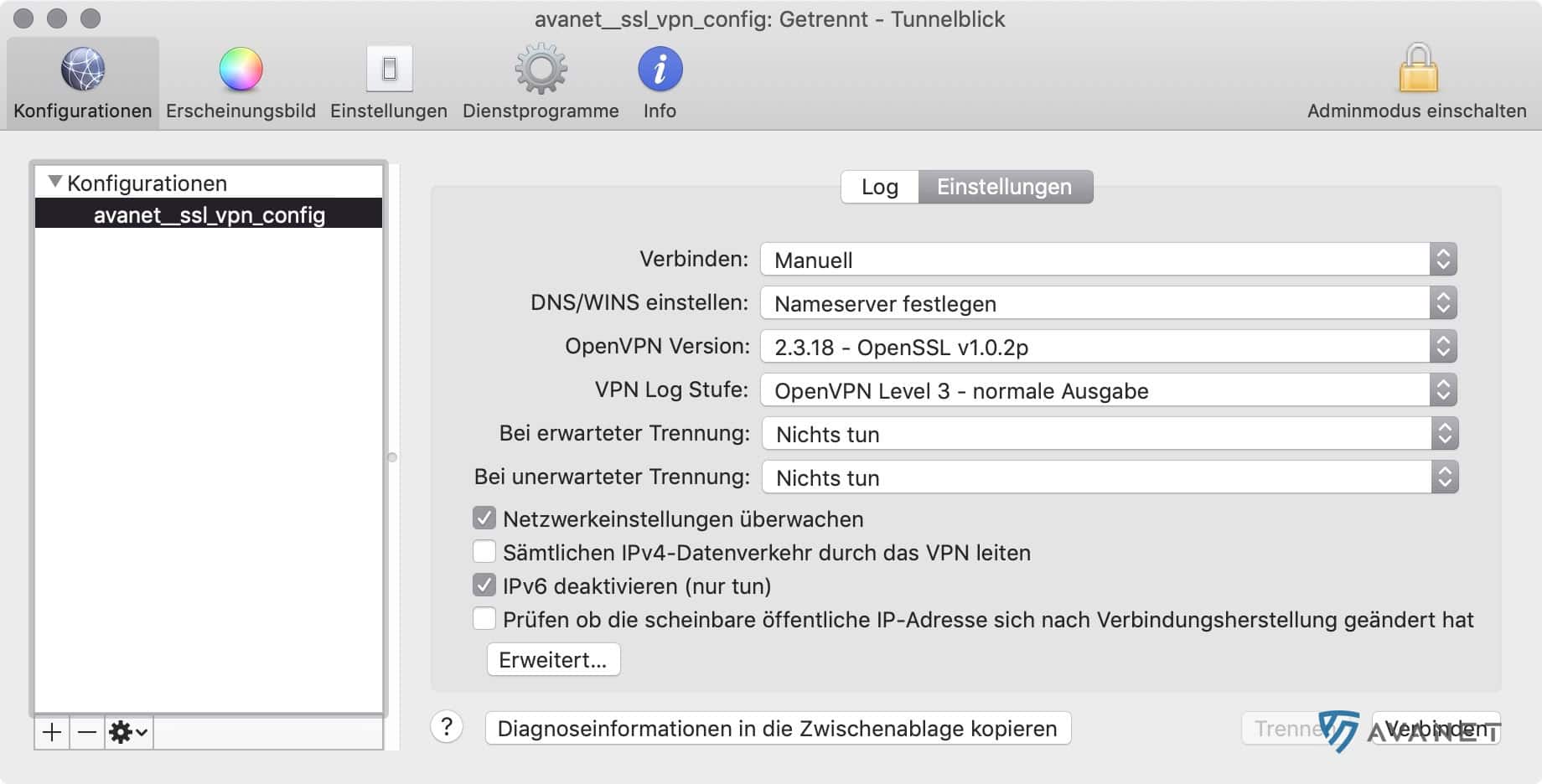Collapse the Konfigurationen tree triangle
The height and width of the screenshot is (784, 1542).
tap(55, 181)
